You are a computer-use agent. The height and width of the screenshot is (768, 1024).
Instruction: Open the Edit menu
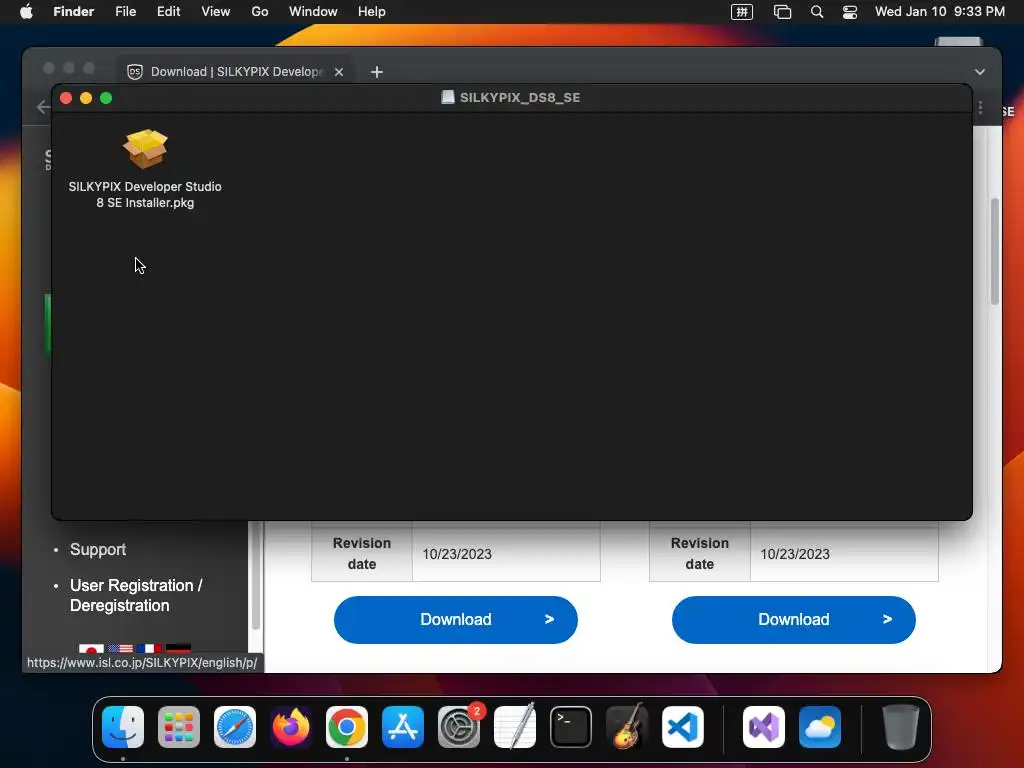coord(168,12)
